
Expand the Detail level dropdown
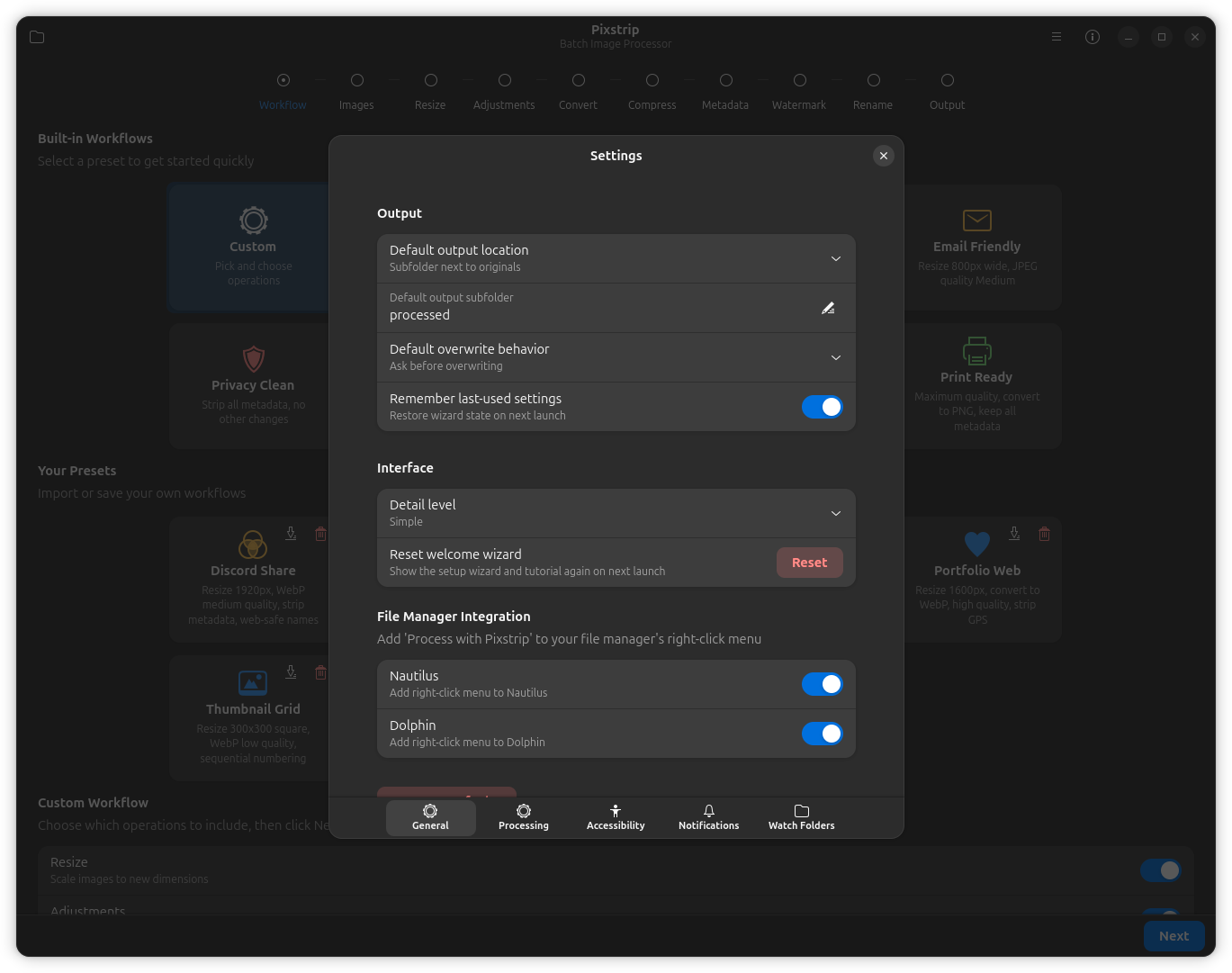pos(835,513)
